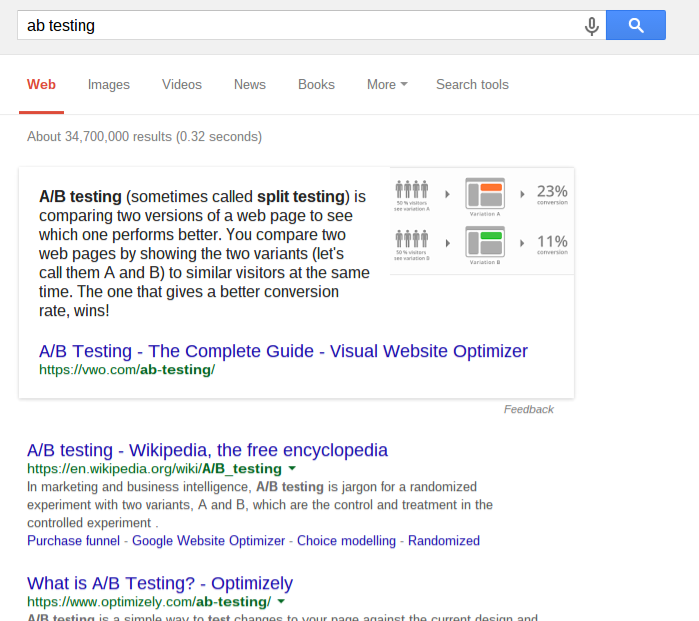This screenshot has height=621, width=699.
Task: Open the Wikipedia A/B testing result
Action: point(207,450)
